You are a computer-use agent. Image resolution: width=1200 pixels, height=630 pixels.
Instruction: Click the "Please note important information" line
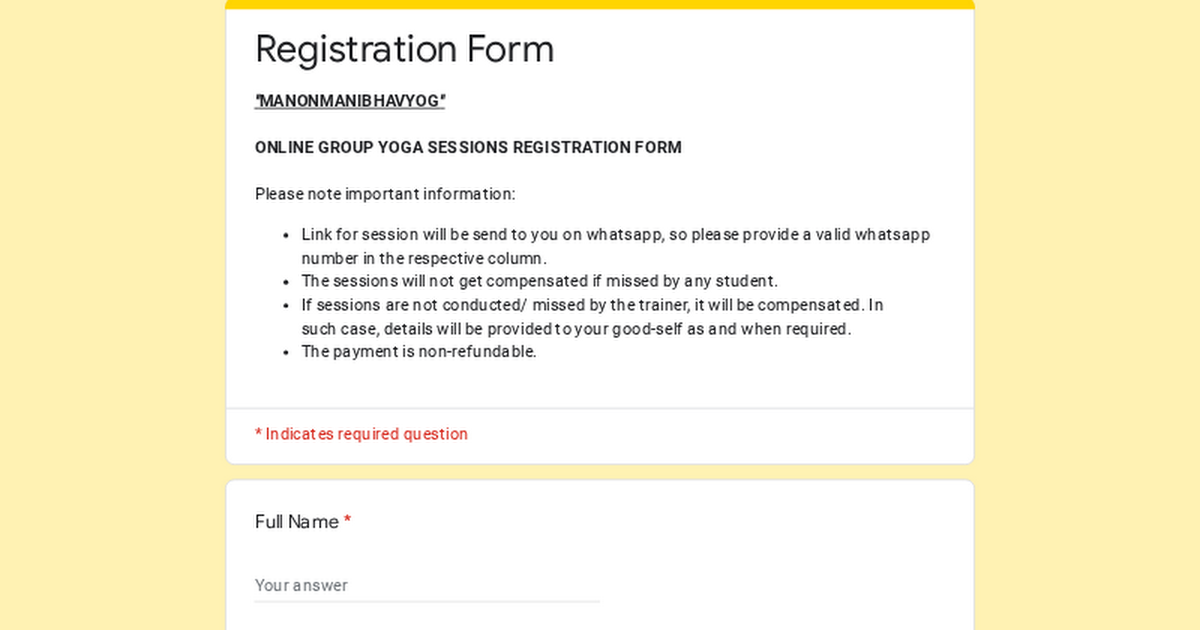click(x=385, y=193)
